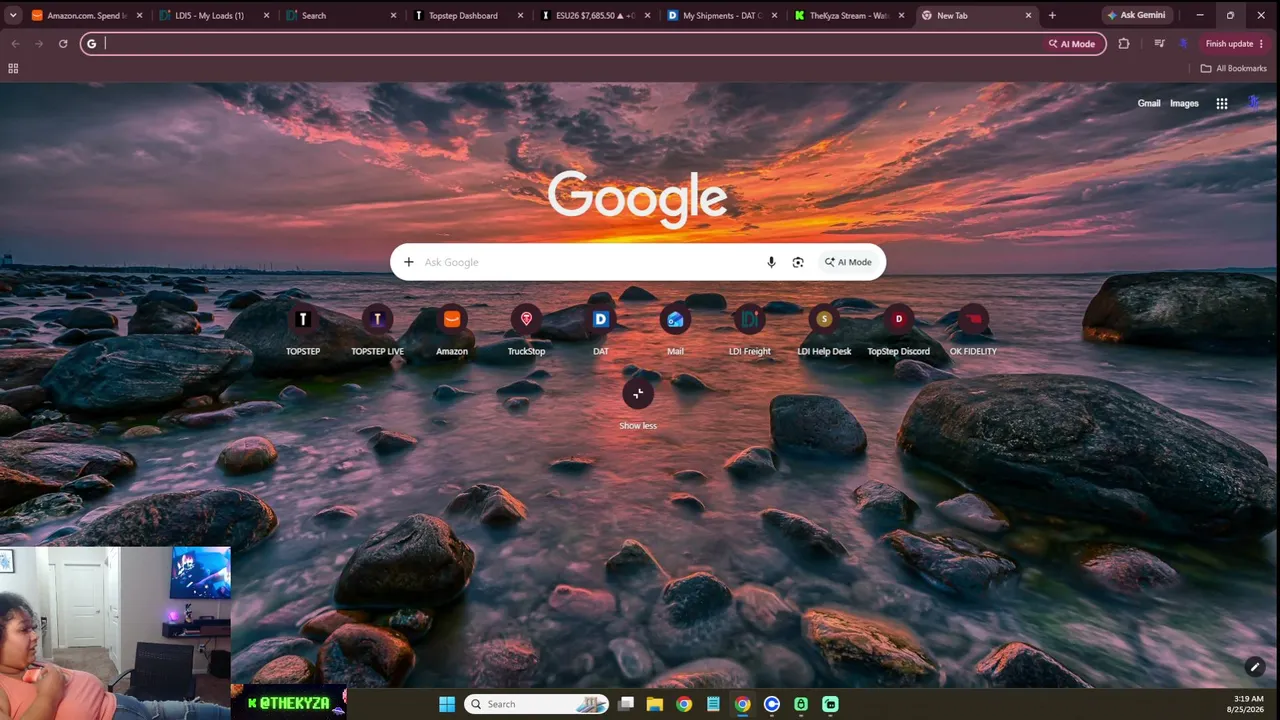Screen dimensions: 1280x720
Task: Click the plus icon in the search box
Action: coord(408,262)
